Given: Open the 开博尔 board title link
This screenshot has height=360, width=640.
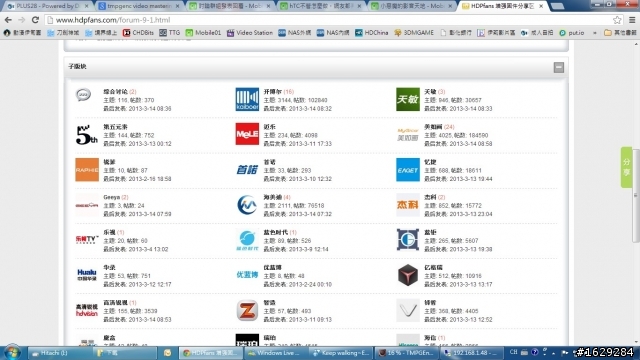Looking at the screenshot, I should [273, 91].
